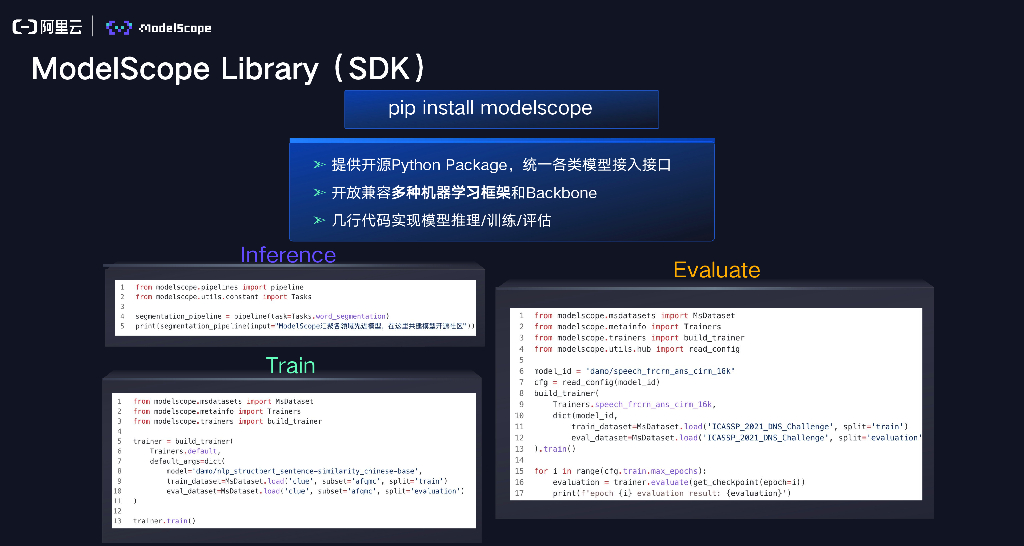
Task: Click the print 'epoch {i} evaluation result' line
Action: click(671, 493)
